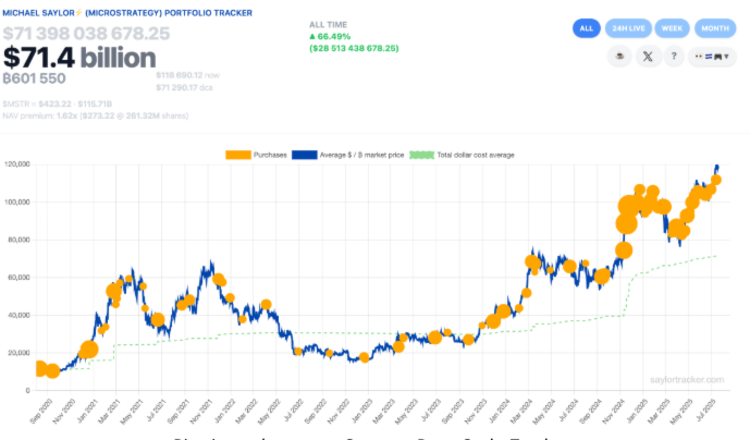Viewport: 750px width, 440px height.
Task: Click the first purchase dot at Sep 2020
Action: click(x=40, y=369)
